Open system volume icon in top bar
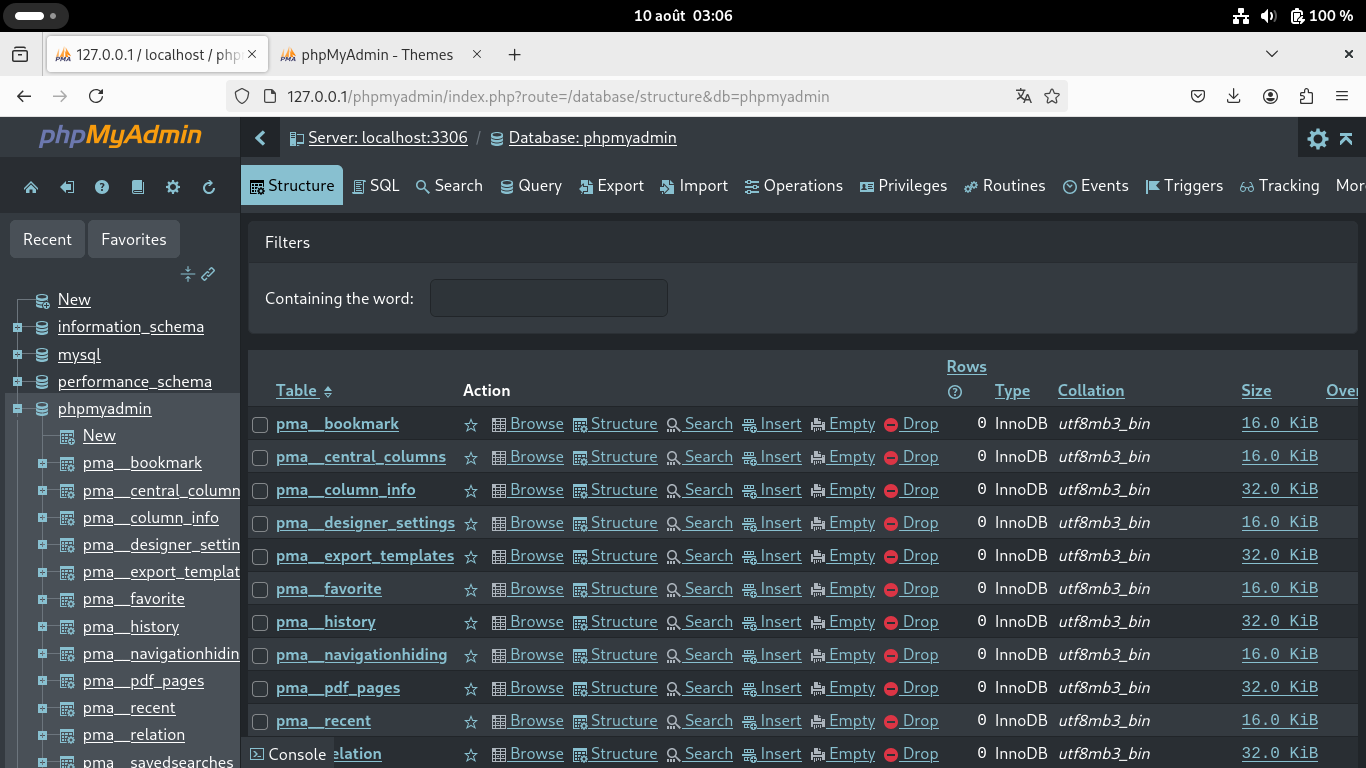The height and width of the screenshot is (768, 1366). click(x=1268, y=16)
